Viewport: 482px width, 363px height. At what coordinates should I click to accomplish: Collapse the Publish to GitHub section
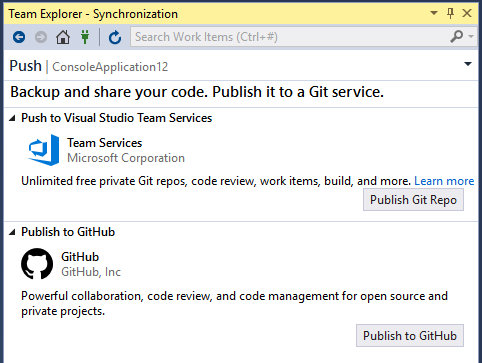[x=12, y=232]
